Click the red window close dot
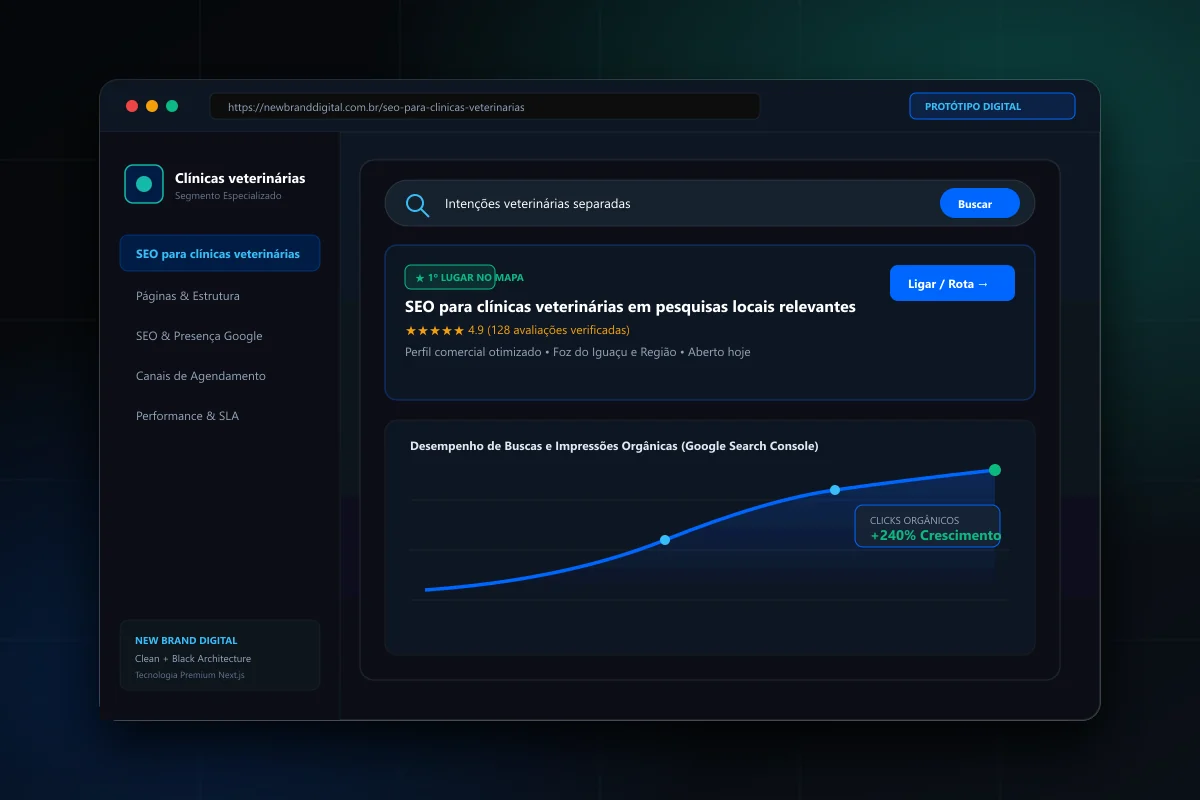Viewport: 1200px width, 800px height. (132, 106)
